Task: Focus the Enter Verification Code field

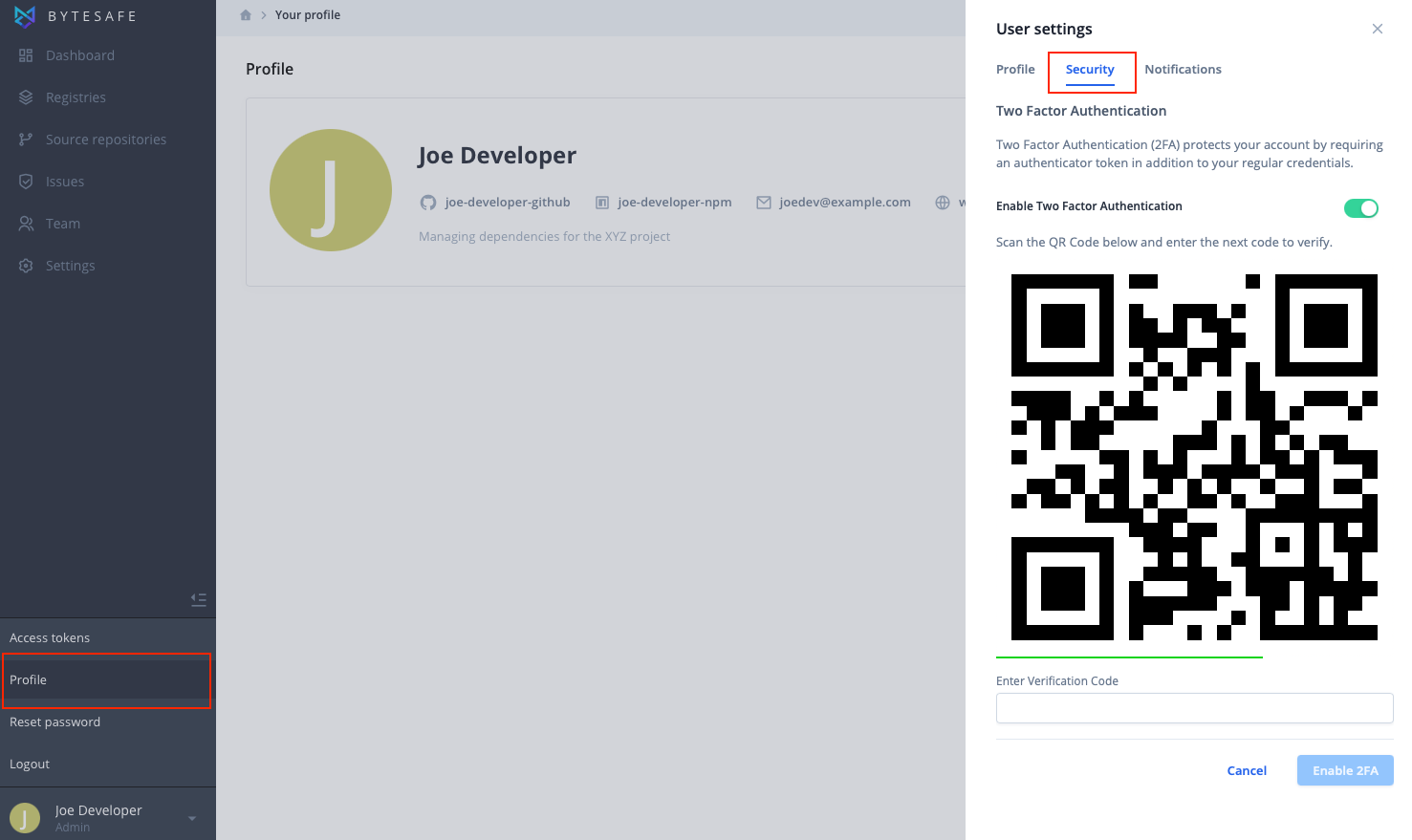Action: tap(1194, 708)
